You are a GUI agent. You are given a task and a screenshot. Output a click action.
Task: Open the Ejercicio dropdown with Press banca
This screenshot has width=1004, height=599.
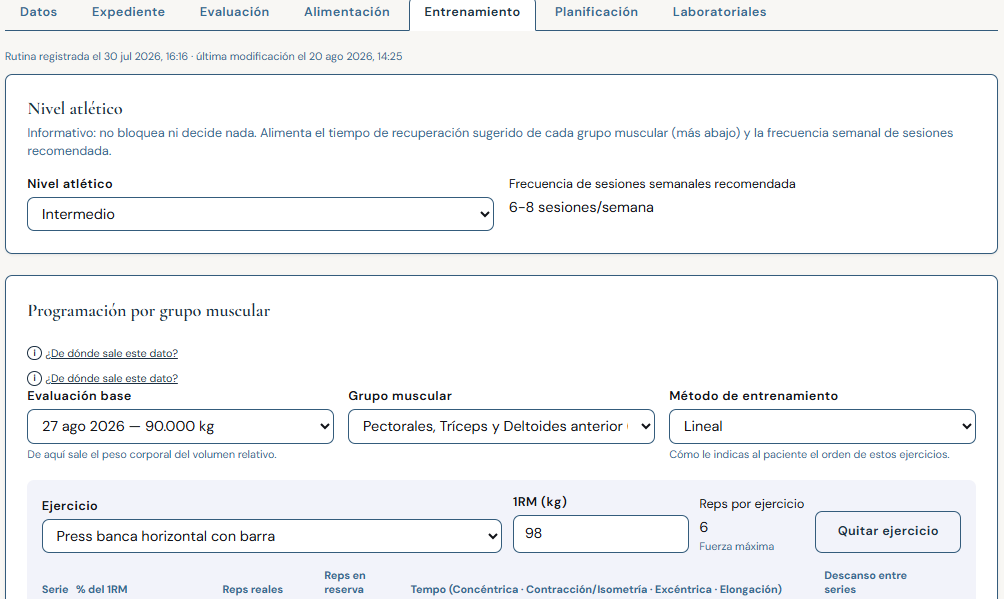pos(271,536)
